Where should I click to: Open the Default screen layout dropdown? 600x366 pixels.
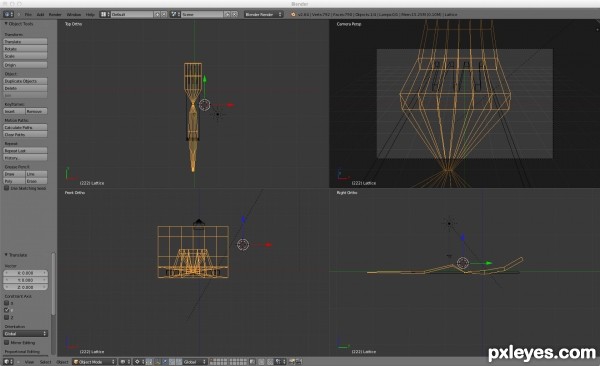[x=132, y=14]
